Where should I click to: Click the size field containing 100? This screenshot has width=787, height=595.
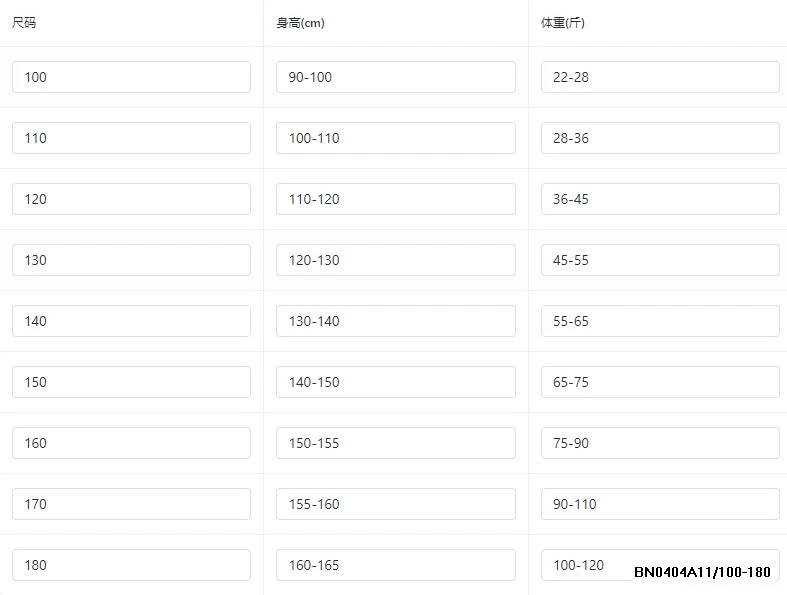pos(131,77)
